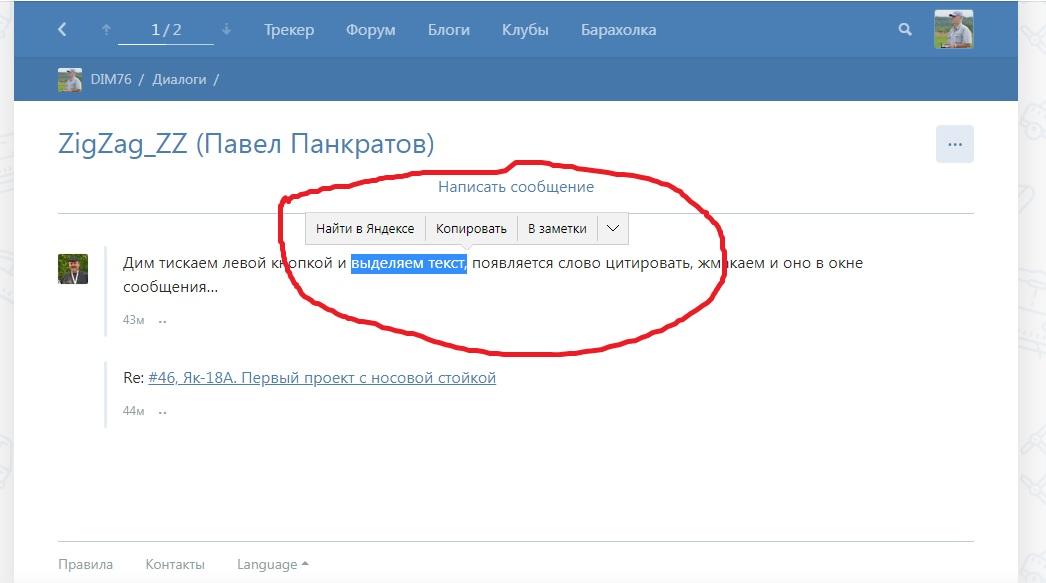Open message options dots next to 44м
Screen dimensions: 1046x583
tap(162, 411)
